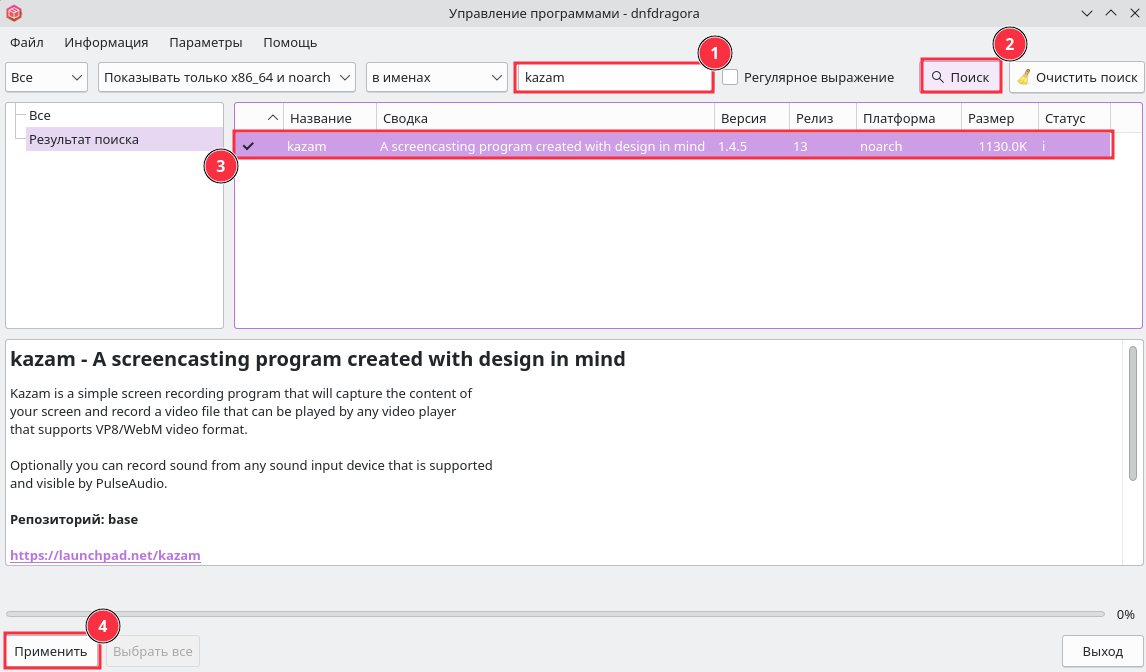Open the Файл menu
Image resolution: width=1146 pixels, height=672 pixels.
click(27, 42)
